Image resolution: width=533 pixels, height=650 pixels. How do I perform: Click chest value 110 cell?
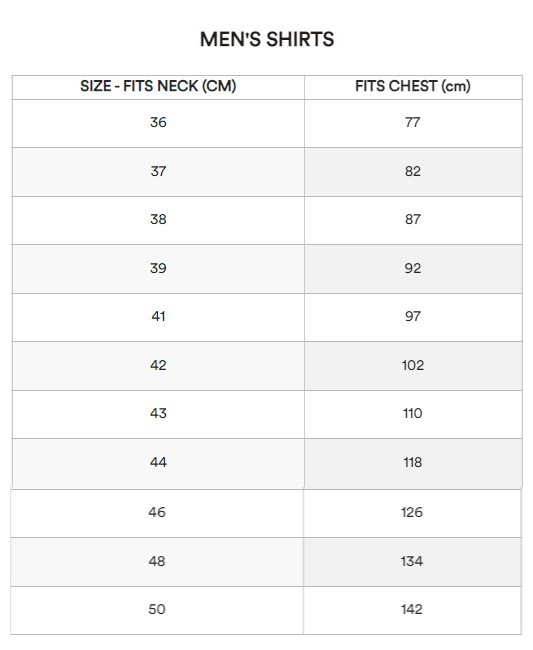(x=413, y=414)
